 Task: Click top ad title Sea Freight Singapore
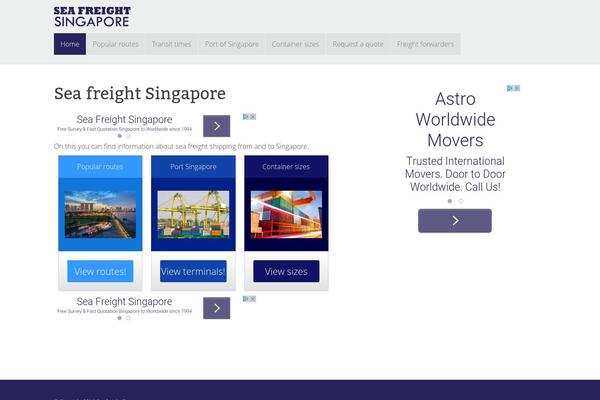click(124, 119)
